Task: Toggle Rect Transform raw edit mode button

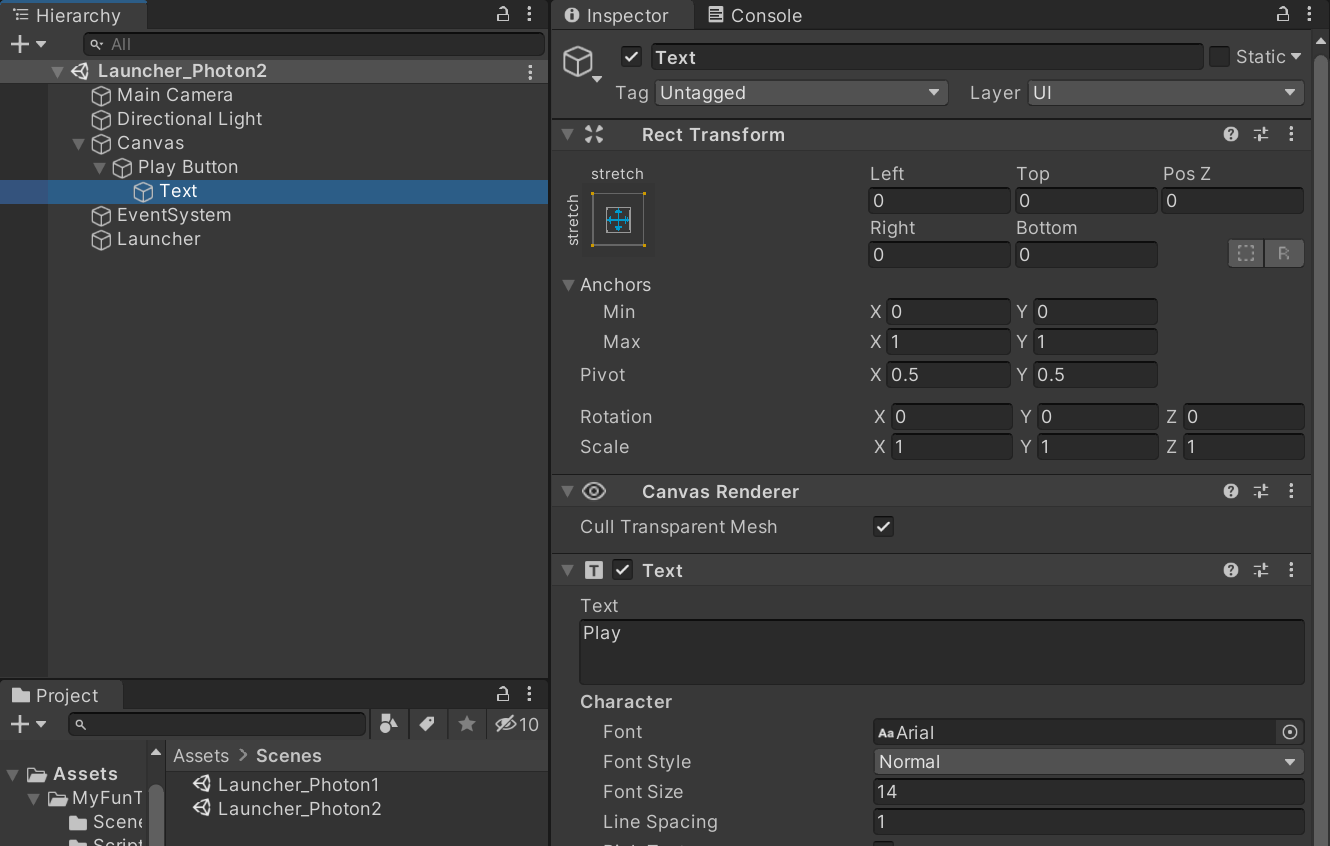Action: pos(1284,254)
